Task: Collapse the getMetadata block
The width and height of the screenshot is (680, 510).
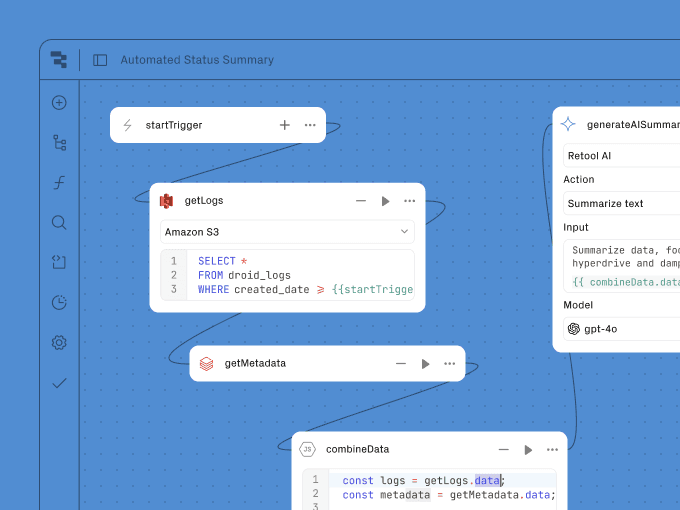Action: tap(401, 363)
